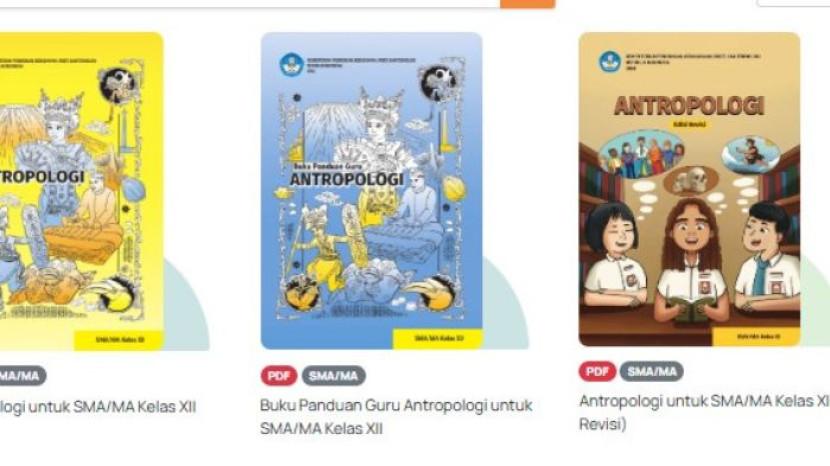Open the blue Buku Panduan Guru Antropologi cover
Screen dimensions: 830x466
click(x=371, y=191)
